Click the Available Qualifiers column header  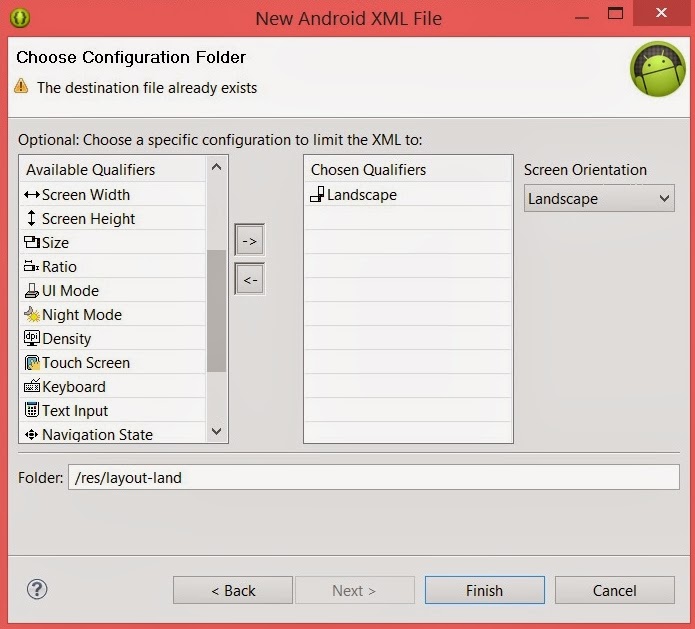click(x=113, y=169)
